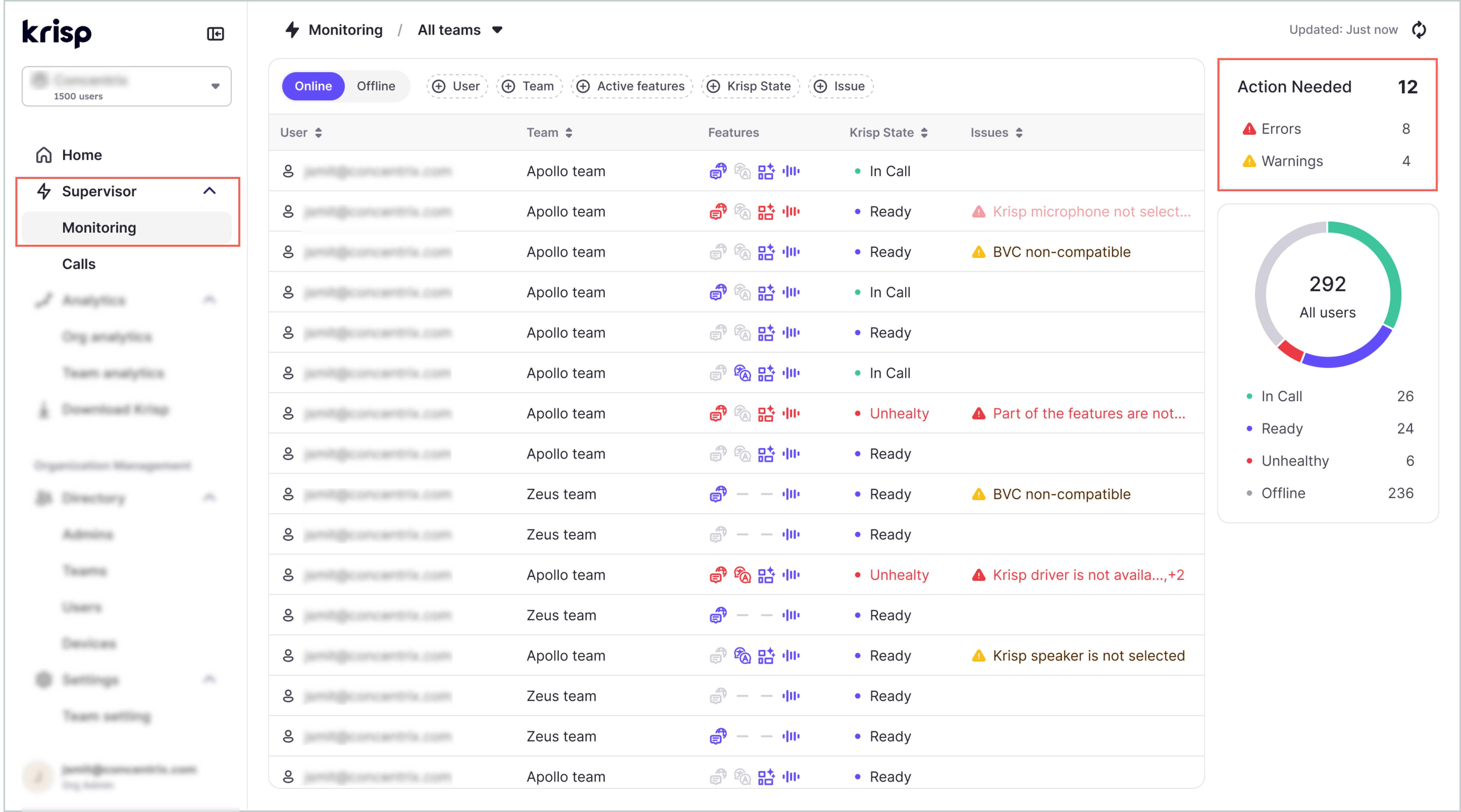This screenshot has width=1461, height=812.
Task: Click red warning icon beside Krisp microphone issue
Action: tap(978, 211)
